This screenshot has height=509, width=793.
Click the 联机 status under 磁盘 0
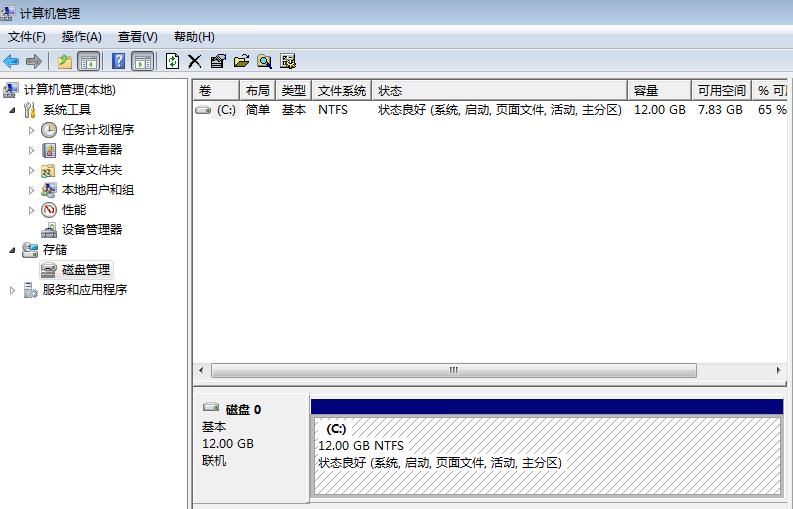coord(214,460)
